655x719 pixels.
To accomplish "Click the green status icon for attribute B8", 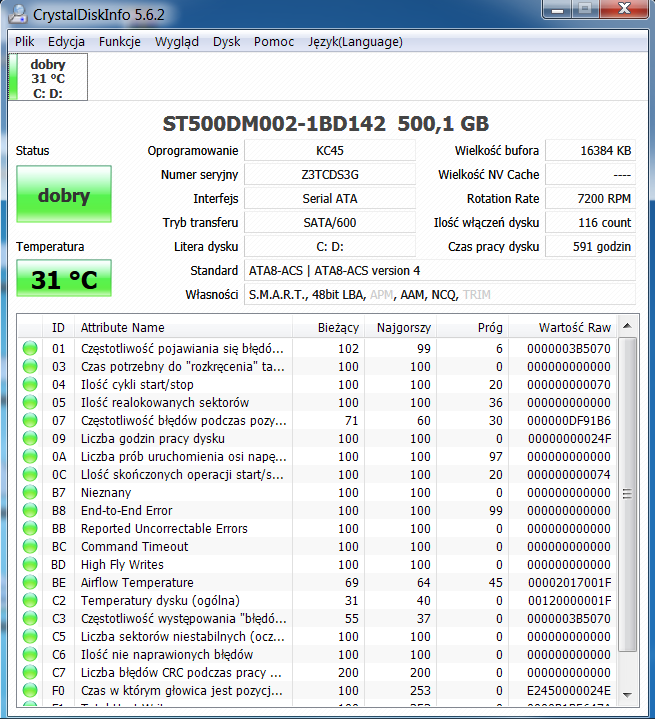I will [30, 510].
